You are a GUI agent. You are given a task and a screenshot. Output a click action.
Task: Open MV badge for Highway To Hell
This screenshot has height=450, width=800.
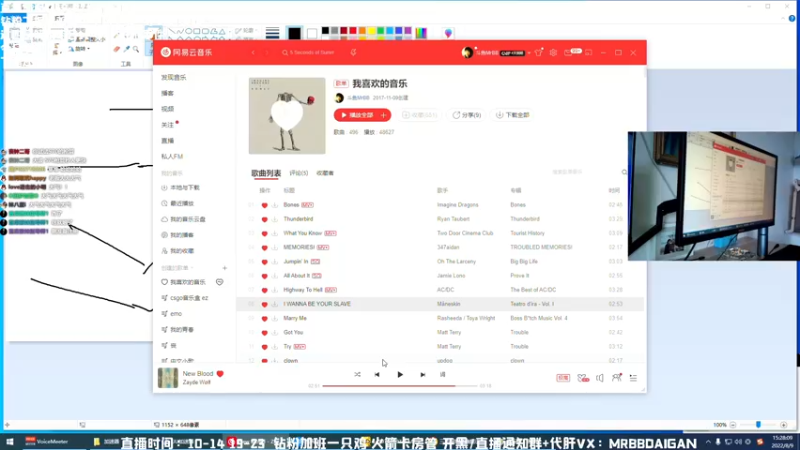[x=331, y=290]
